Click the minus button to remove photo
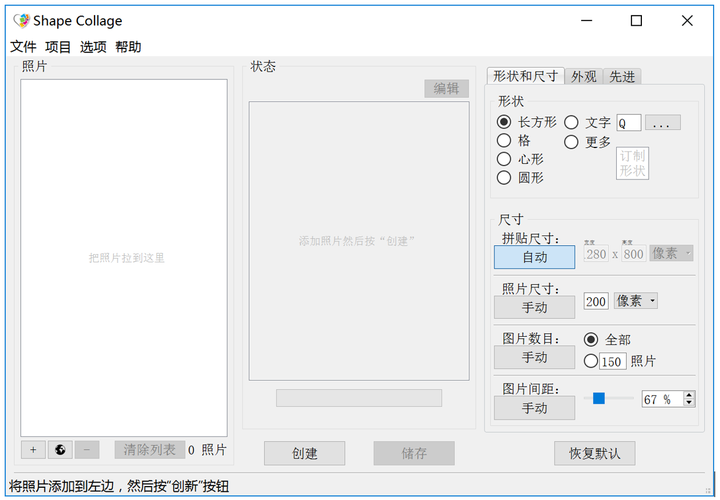 (x=87, y=449)
